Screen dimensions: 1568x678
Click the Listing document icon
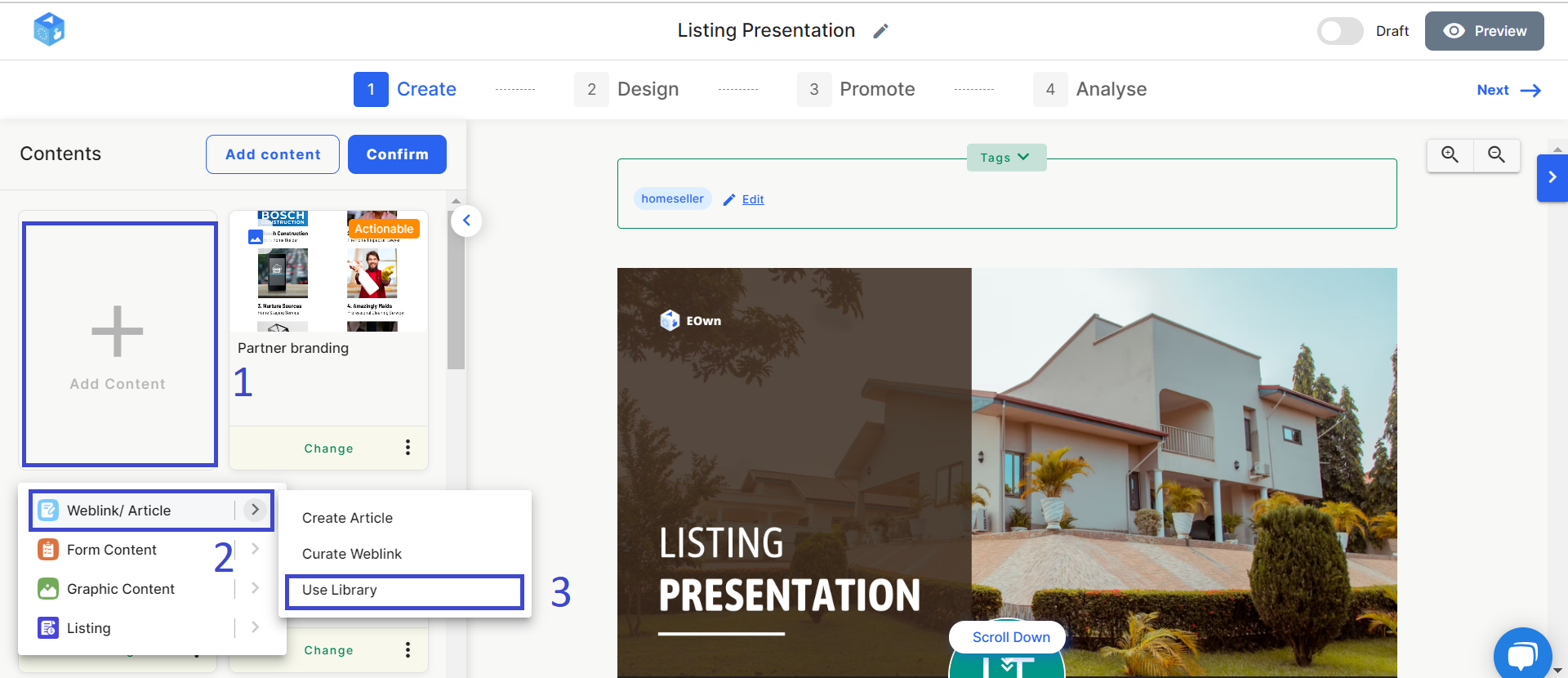(x=48, y=628)
